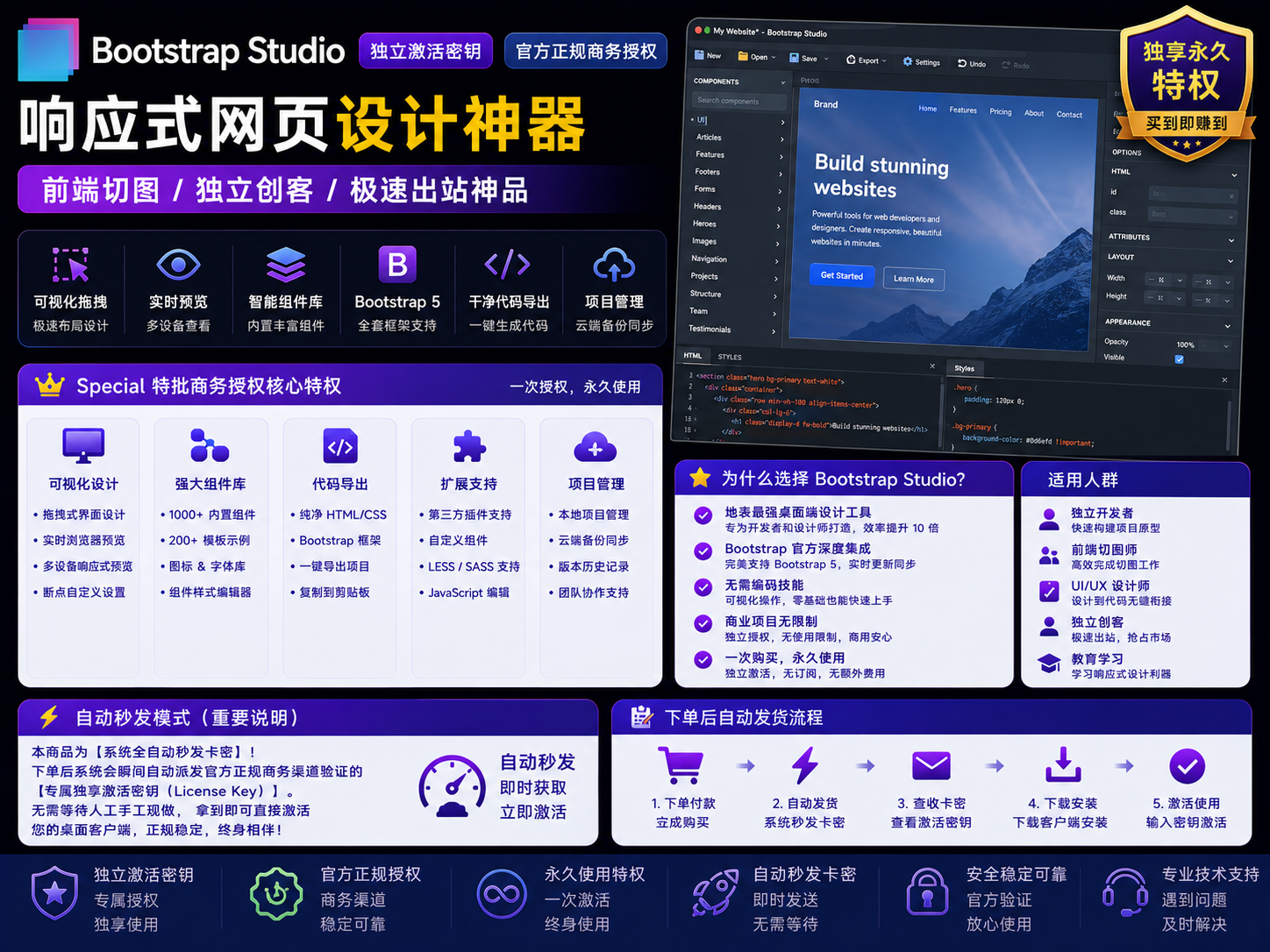Image resolution: width=1270 pixels, height=952 pixels.
Task: Click the Undo arrow icon
Action: click(962, 63)
